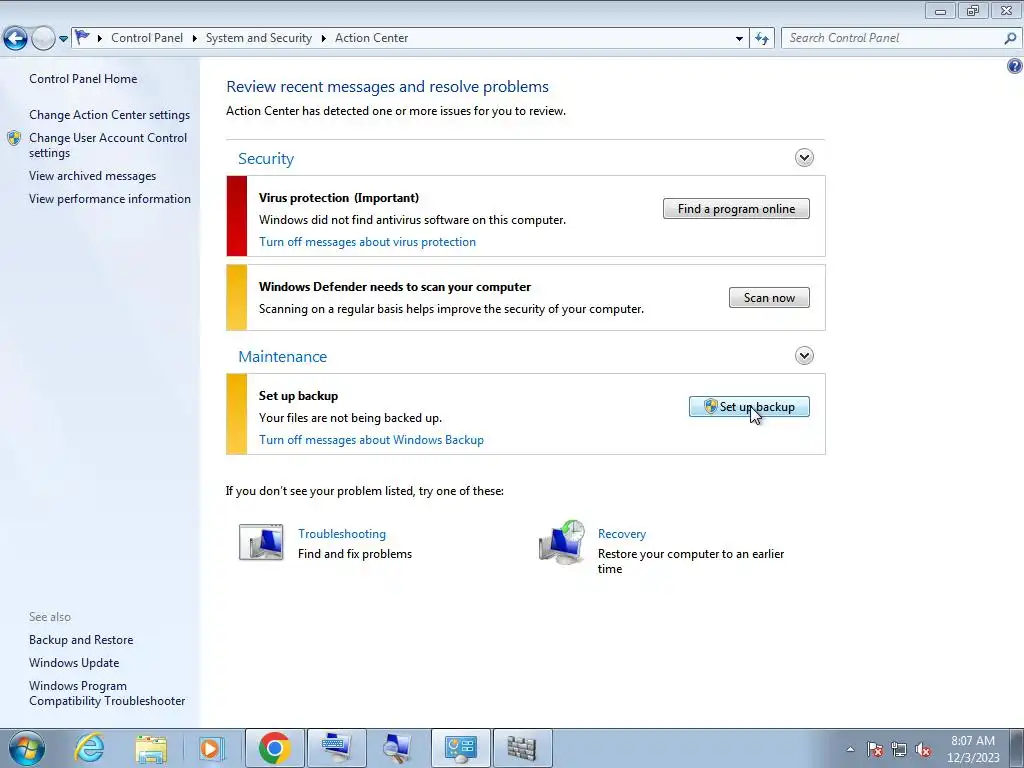The image size is (1024, 768).
Task: Click the UAC shield icon in sidebar
Action: pos(14,138)
